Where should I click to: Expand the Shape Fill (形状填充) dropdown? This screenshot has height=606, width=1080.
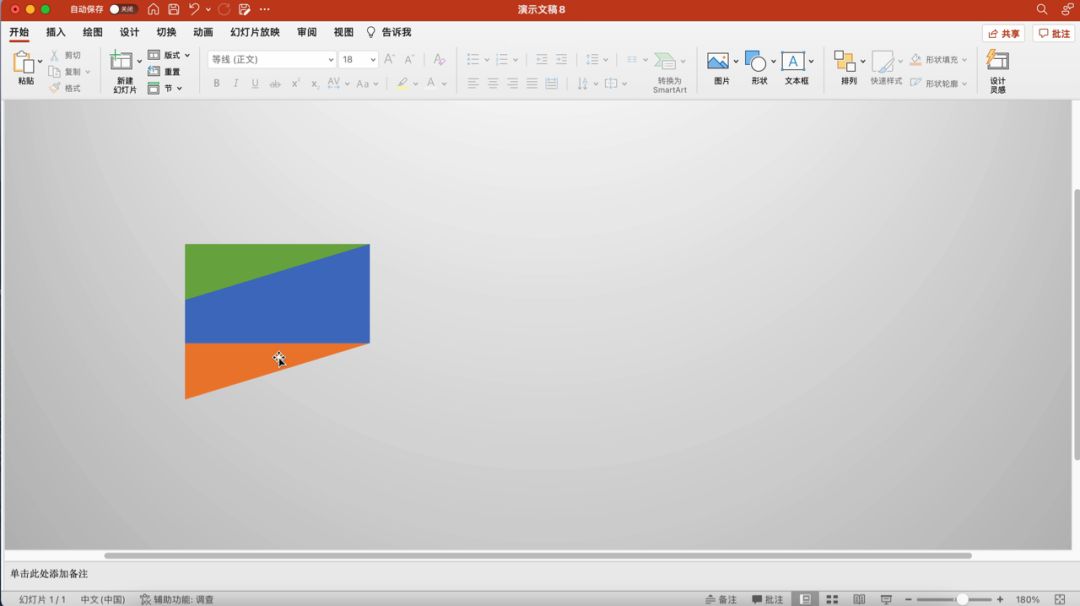(x=964, y=60)
